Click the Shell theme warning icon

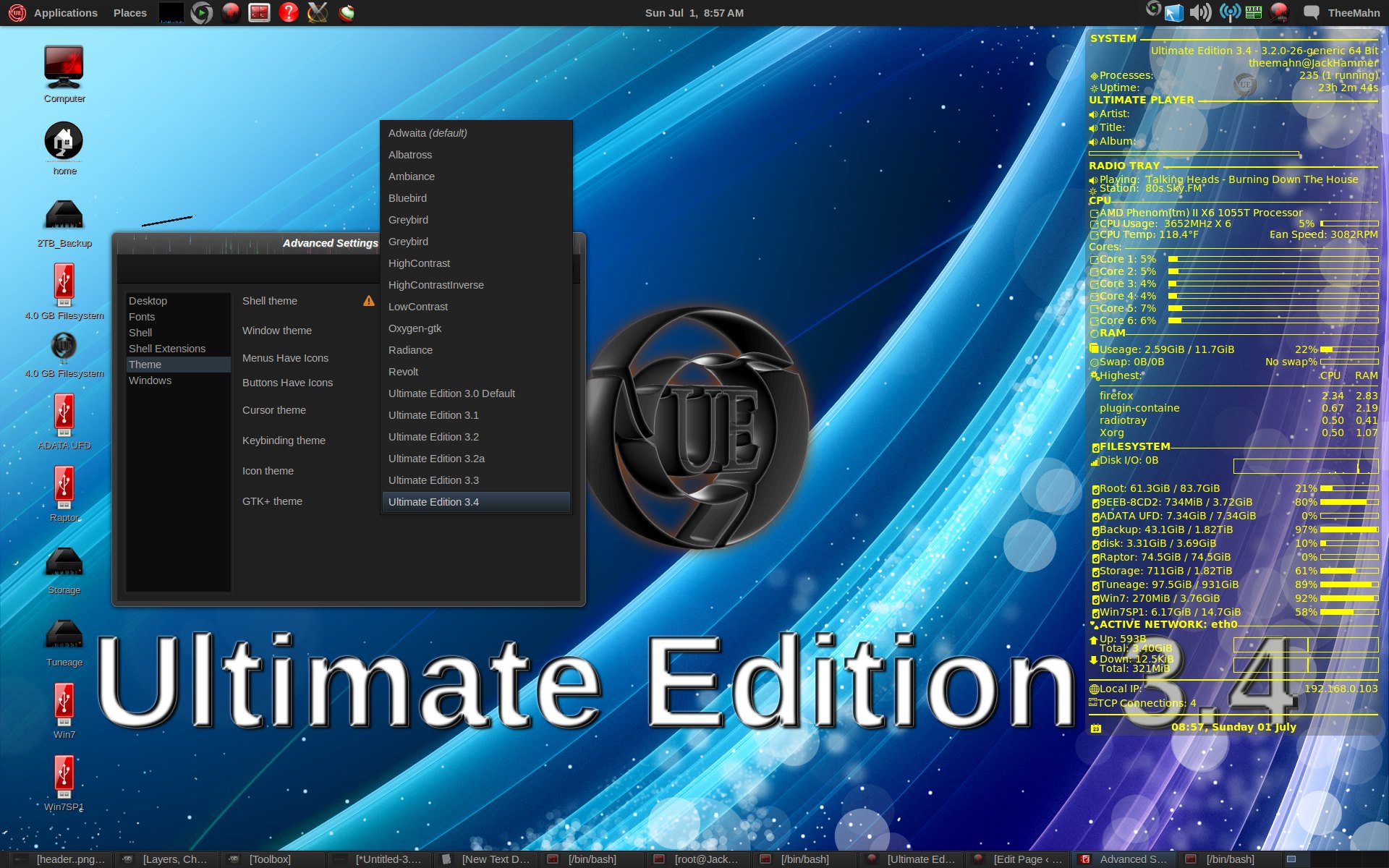click(x=369, y=301)
